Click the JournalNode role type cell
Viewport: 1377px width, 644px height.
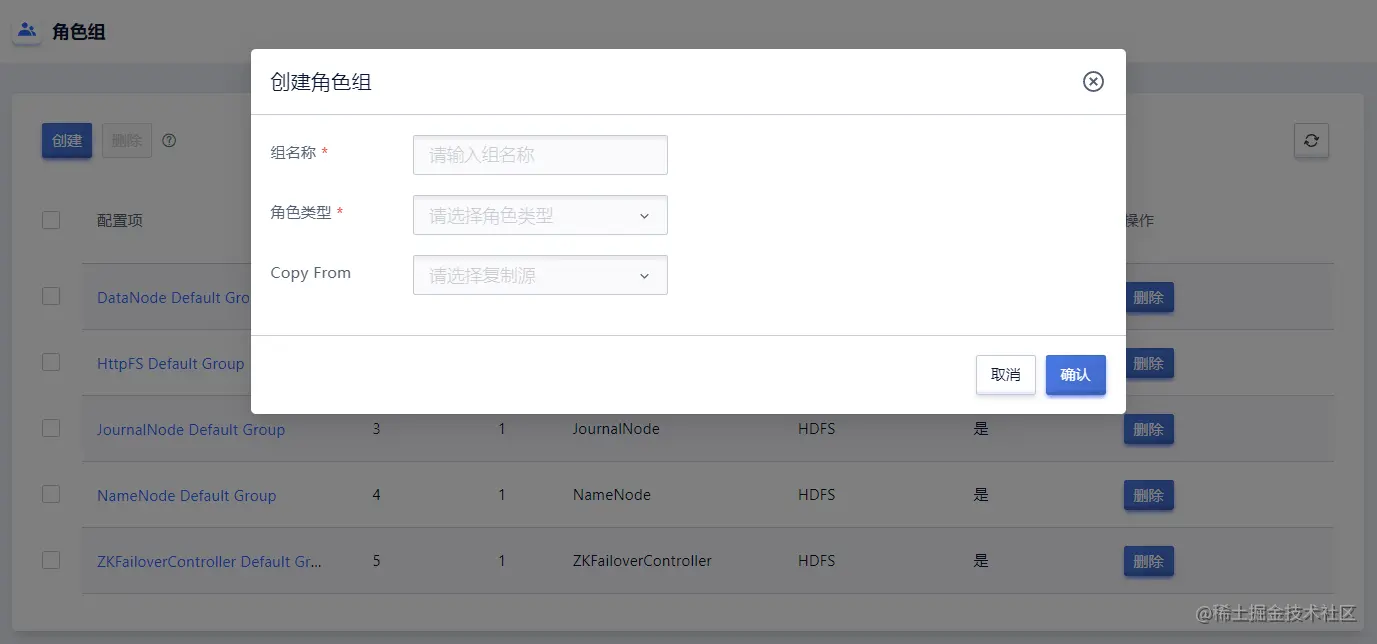pos(616,429)
